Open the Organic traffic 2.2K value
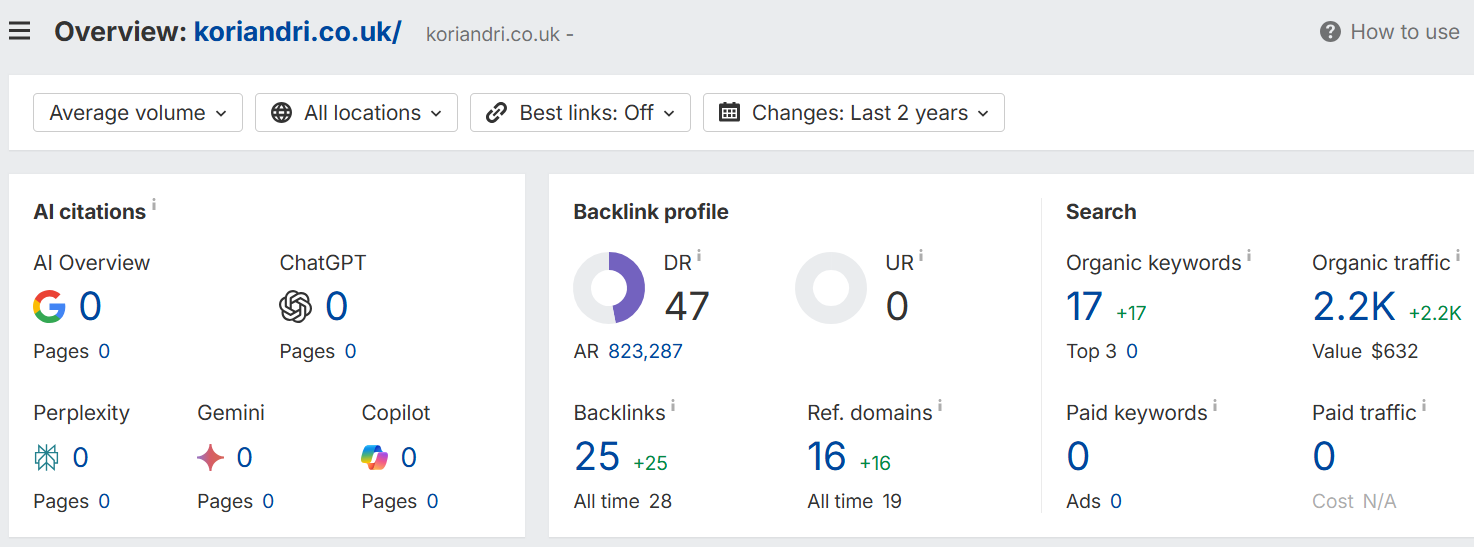Image resolution: width=1474 pixels, height=547 pixels. [x=1353, y=307]
